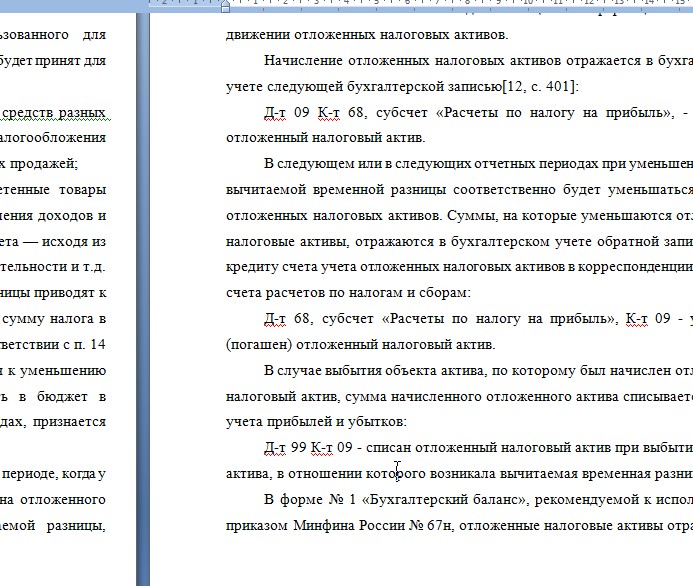The height and width of the screenshot is (586, 693).
Task: Click "учета прибылей и убытков:" line
Action: (x=316, y=422)
